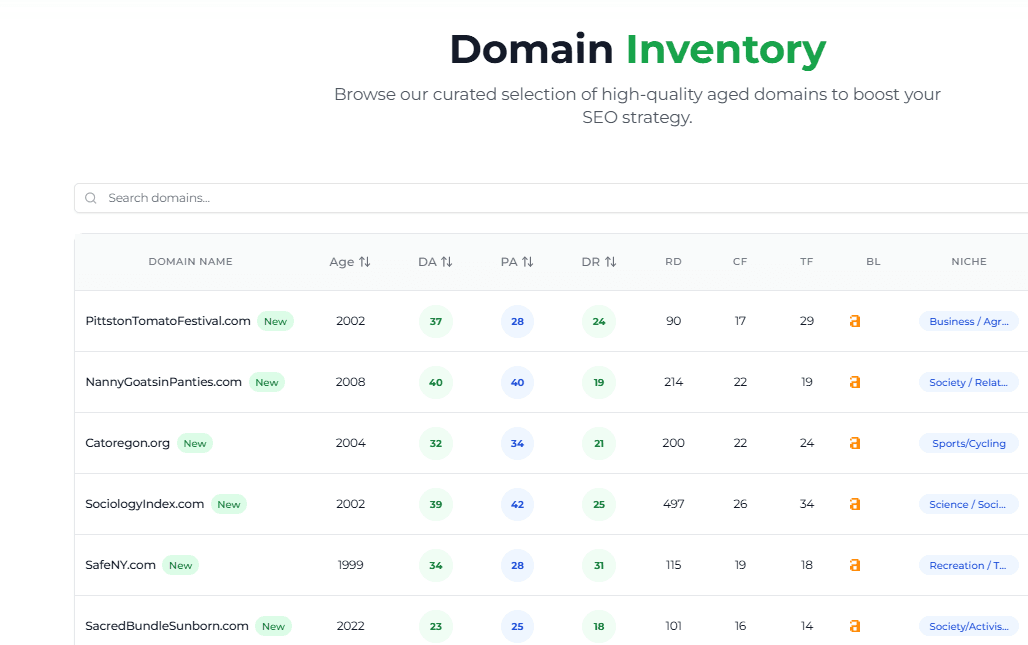Viewport: 1028px width, 645px height.
Task: Toggle sorting on the PA column
Action: pyautogui.click(x=529, y=261)
